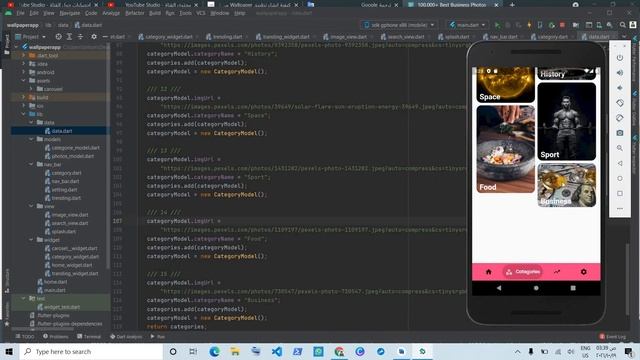Open new browser tab with plus button
The width and height of the screenshot is (640, 360).
pos(512,5)
